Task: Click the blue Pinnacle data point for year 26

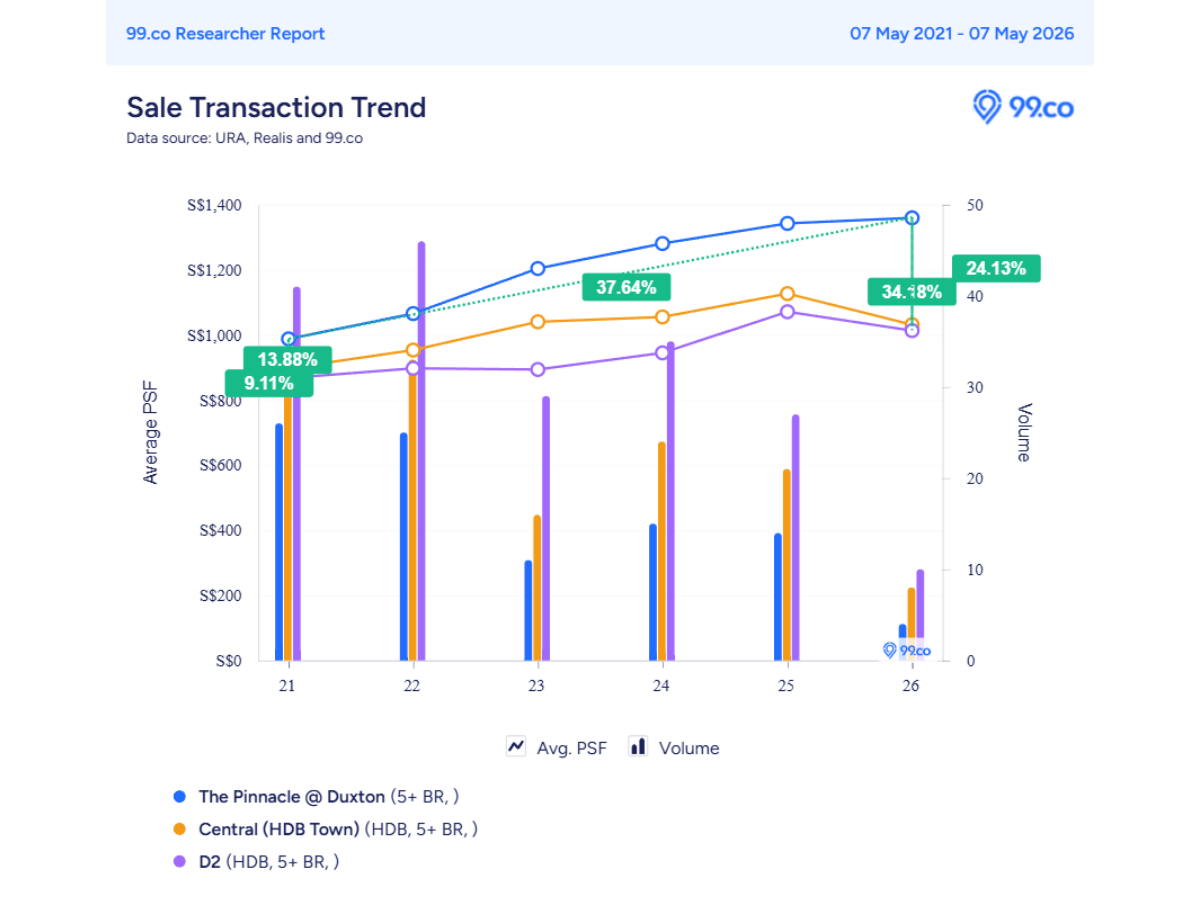Action: pyautogui.click(x=912, y=217)
